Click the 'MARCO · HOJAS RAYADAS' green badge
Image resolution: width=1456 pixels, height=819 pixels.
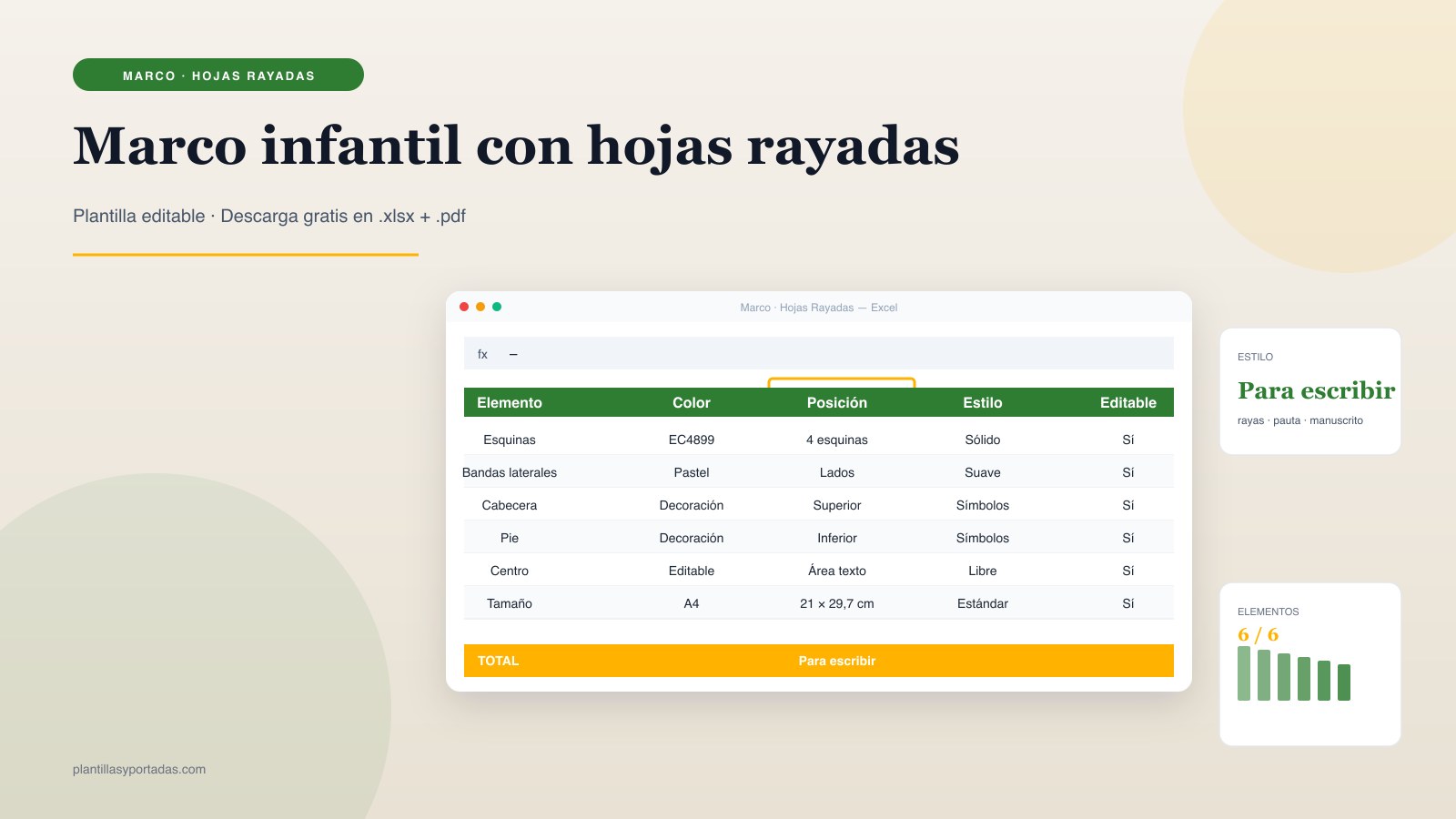click(218, 75)
